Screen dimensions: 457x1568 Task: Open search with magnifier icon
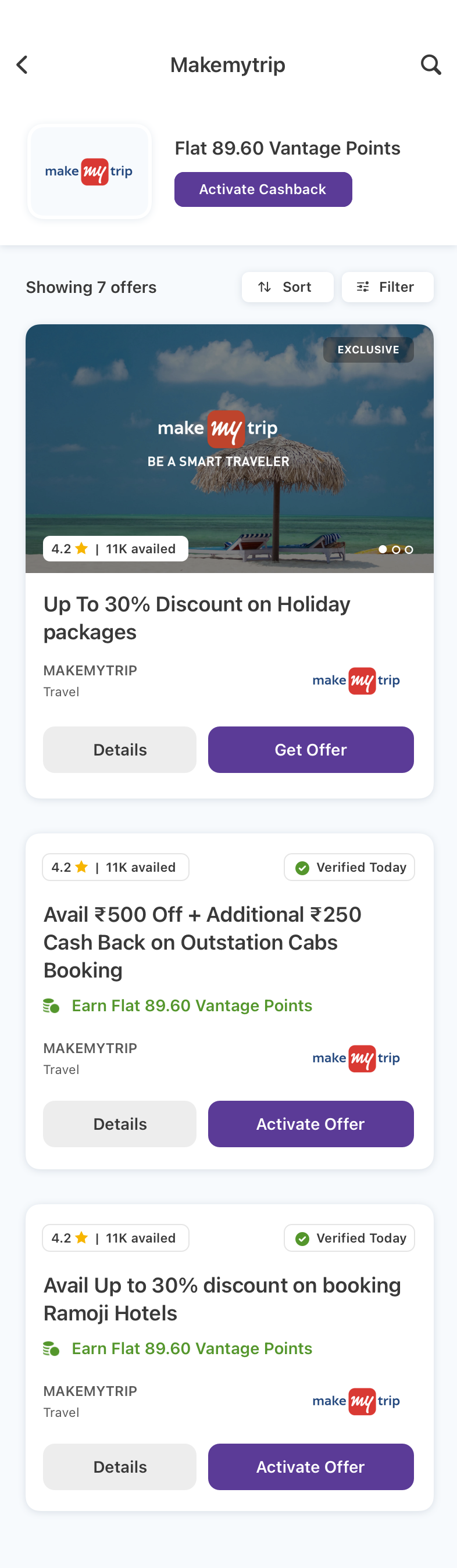coord(431,65)
